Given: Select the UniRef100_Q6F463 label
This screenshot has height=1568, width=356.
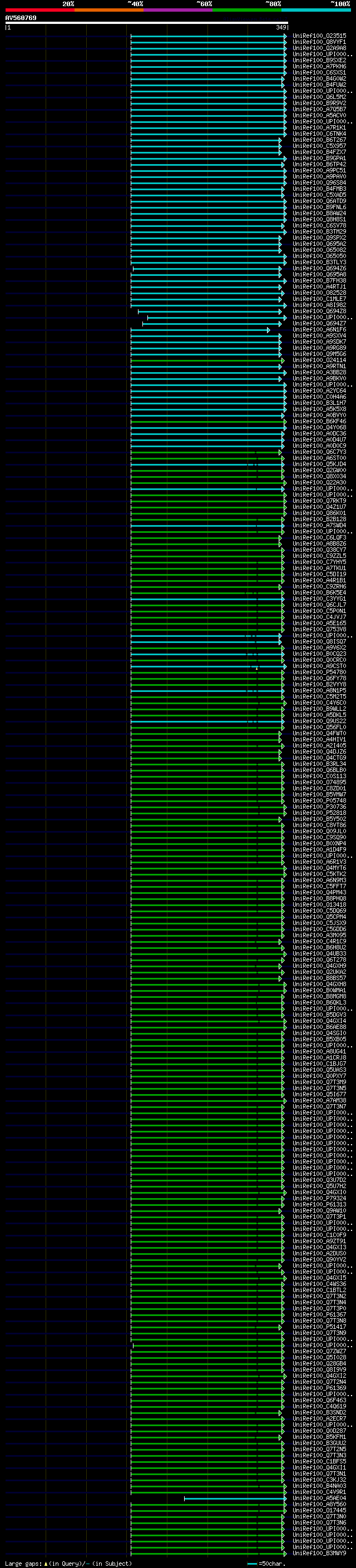Looking at the screenshot, I should 319,1400.
